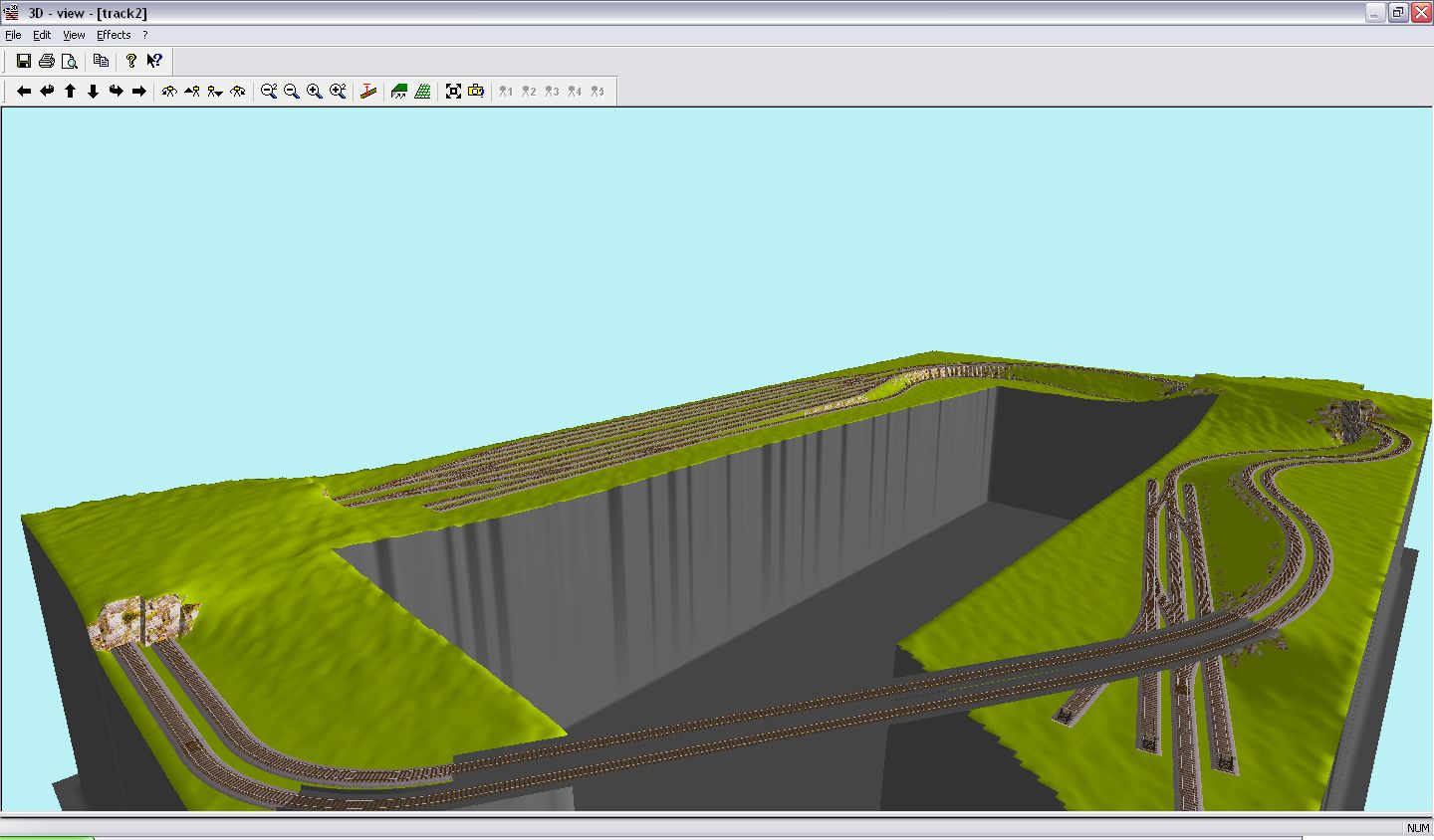The width and height of the screenshot is (1434, 840).
Task: Click the camera-tripod icon with up arrow
Action: (192, 92)
